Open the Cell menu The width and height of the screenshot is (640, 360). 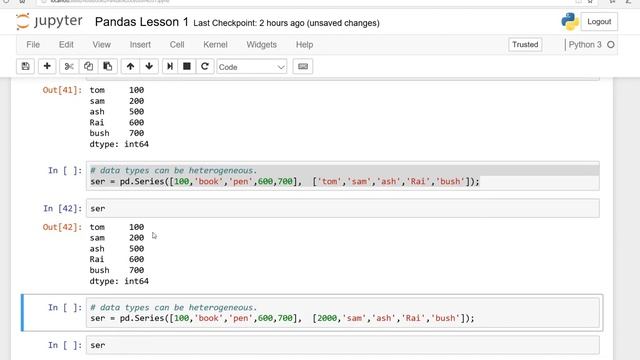click(x=177, y=44)
